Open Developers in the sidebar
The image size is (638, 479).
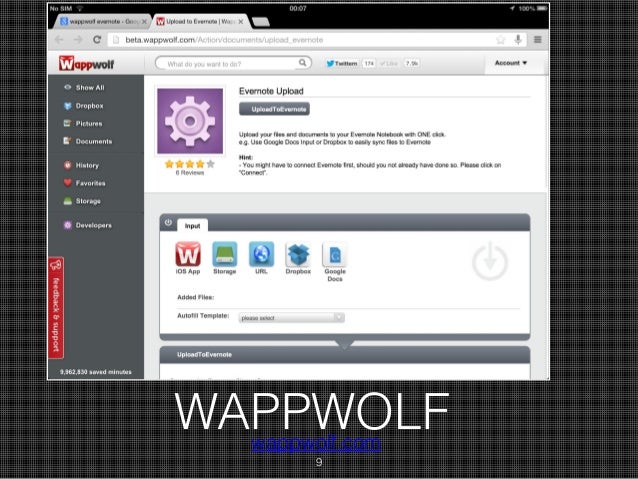pos(87,225)
